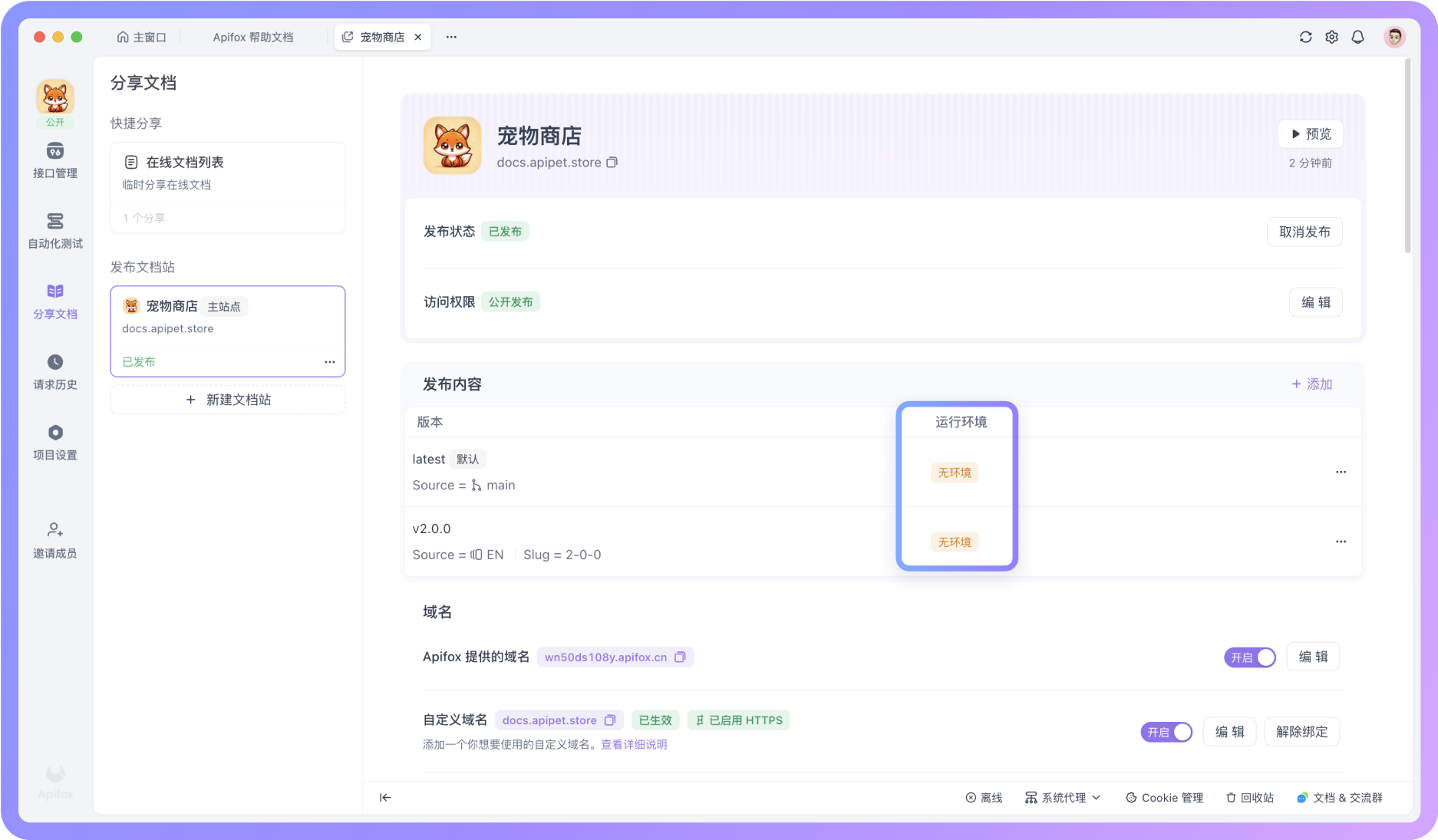Open more options for the v2.0.0 row
The width and height of the screenshot is (1438, 840).
[1341, 542]
